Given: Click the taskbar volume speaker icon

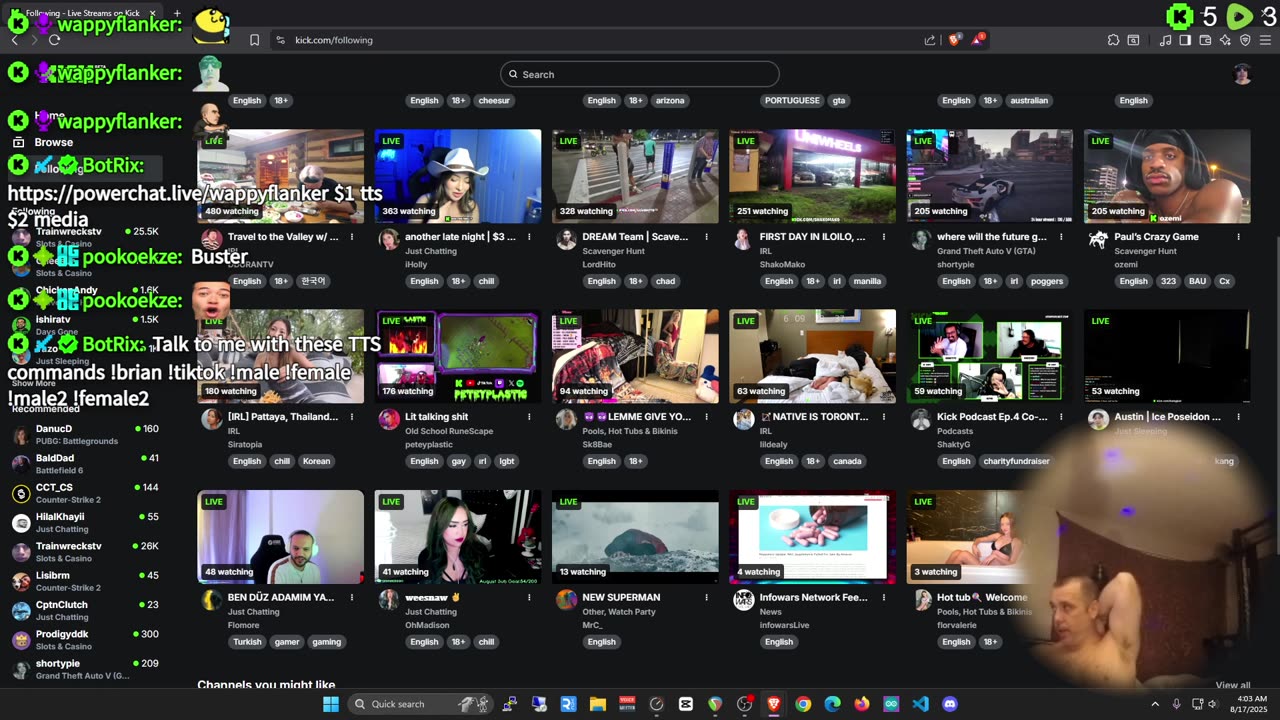Looking at the screenshot, I should [1212, 704].
